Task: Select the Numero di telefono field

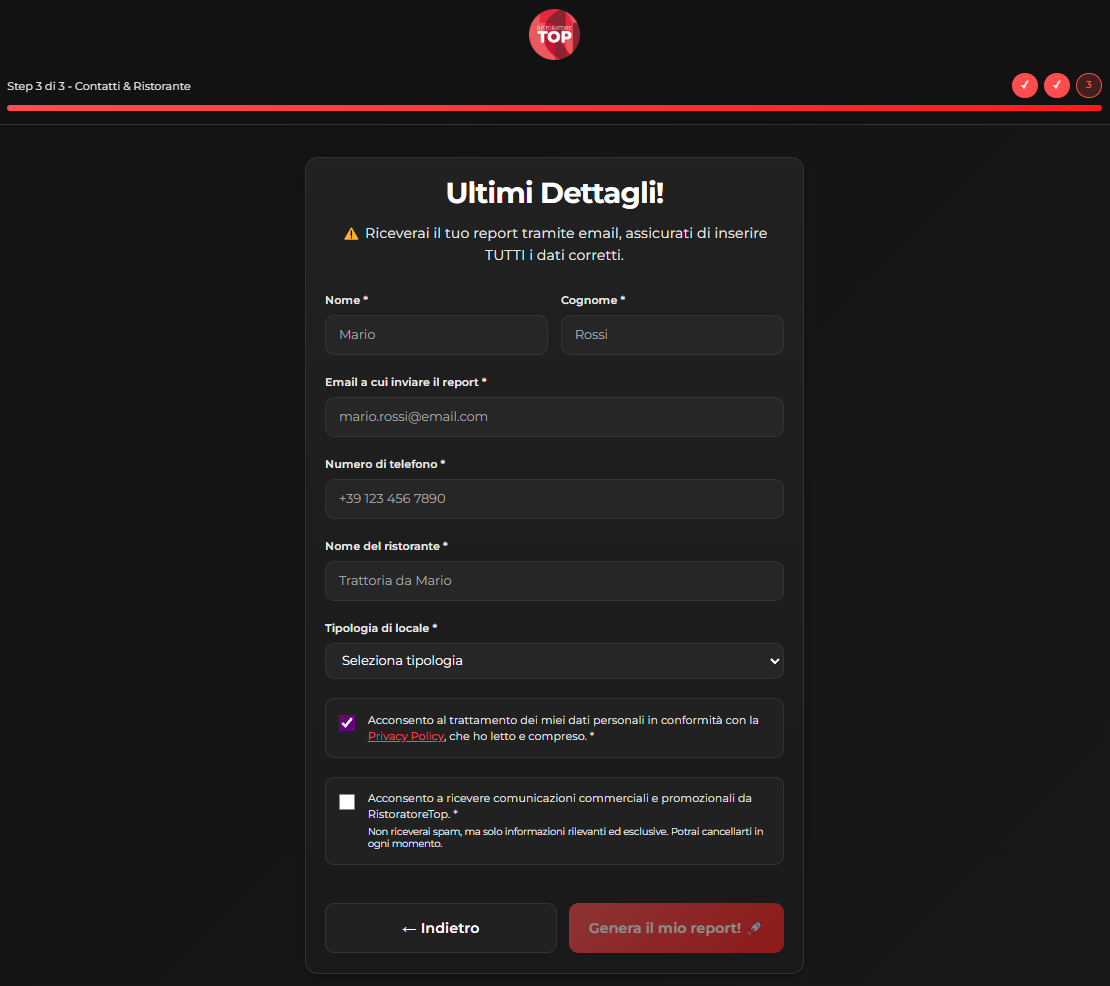Action: point(554,499)
